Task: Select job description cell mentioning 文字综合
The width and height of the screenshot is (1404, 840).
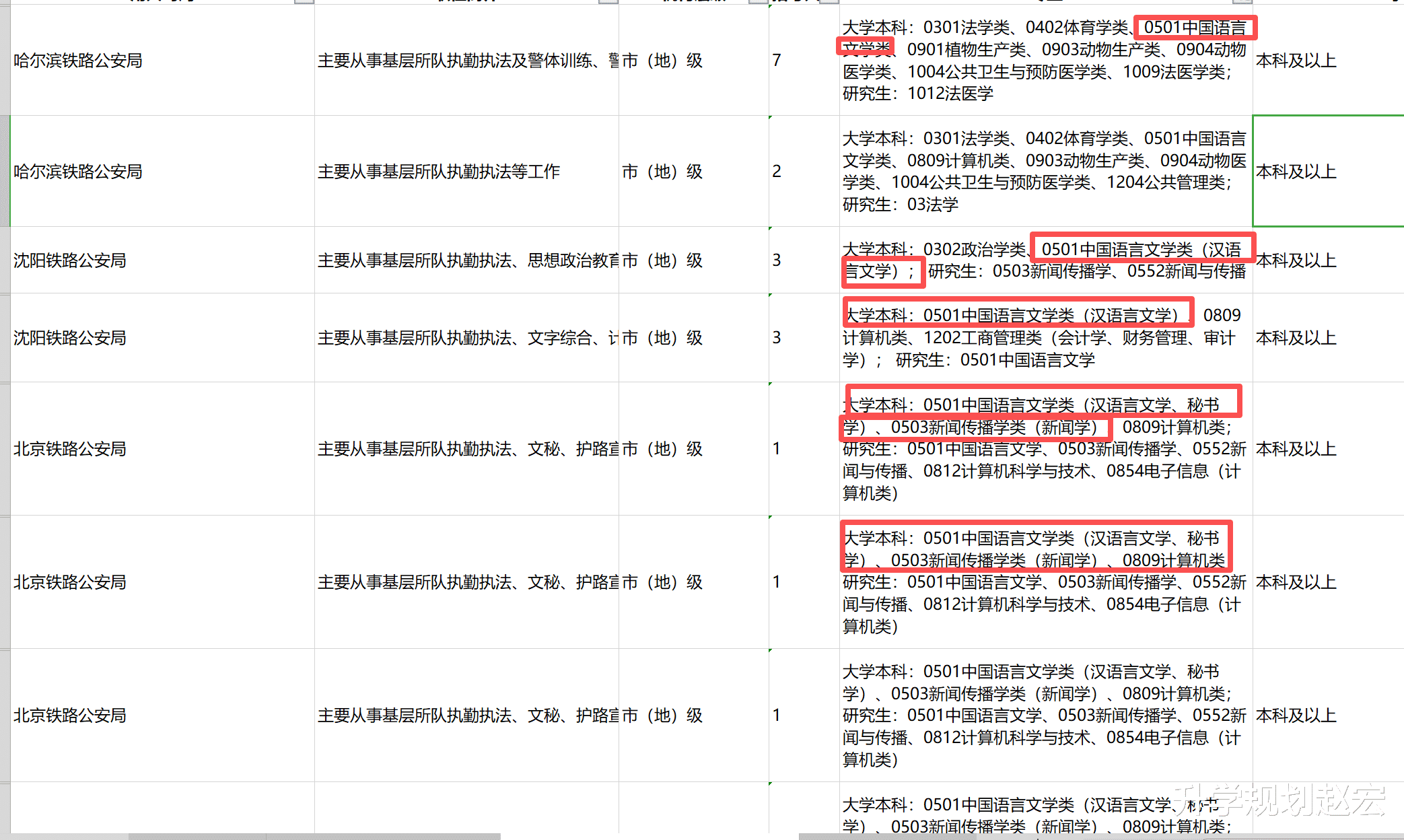Action: coord(466,338)
